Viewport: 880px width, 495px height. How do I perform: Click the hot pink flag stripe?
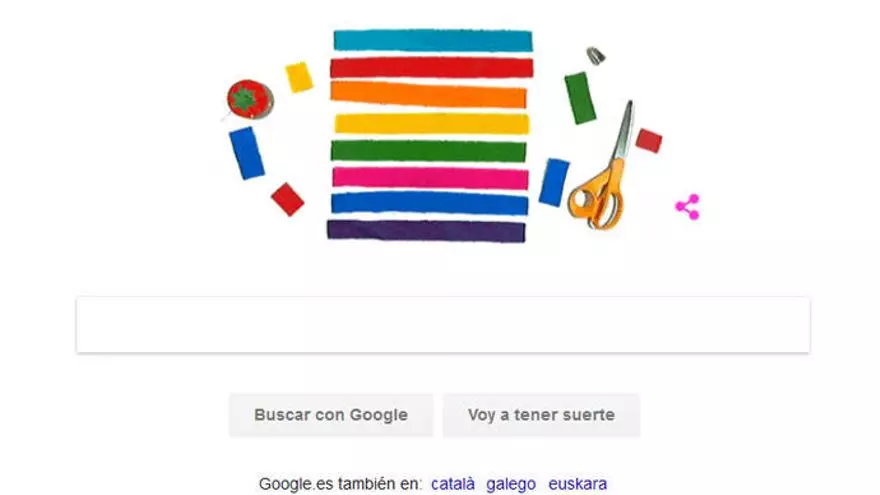pos(430,178)
